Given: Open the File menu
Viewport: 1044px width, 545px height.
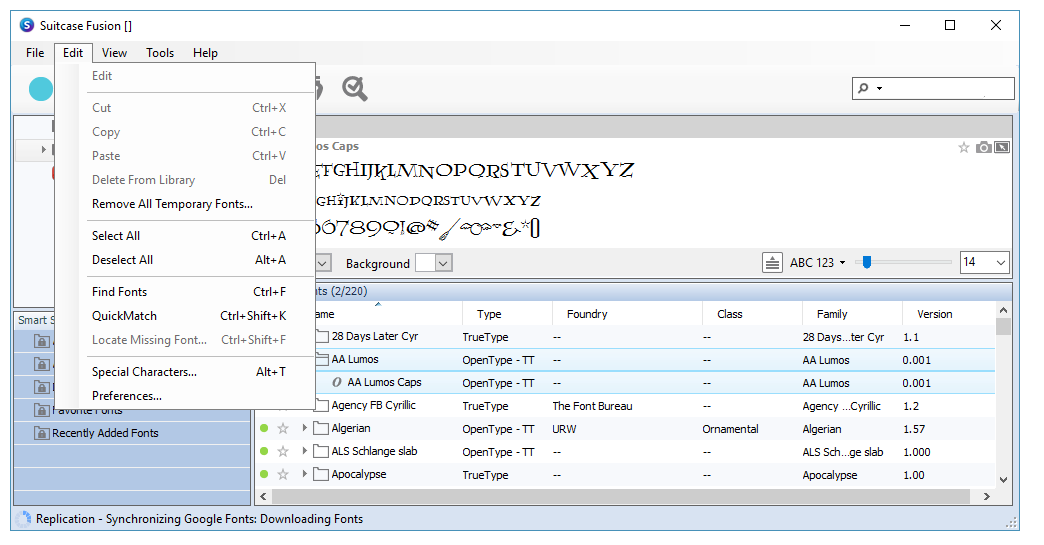Looking at the screenshot, I should pyautogui.click(x=35, y=53).
